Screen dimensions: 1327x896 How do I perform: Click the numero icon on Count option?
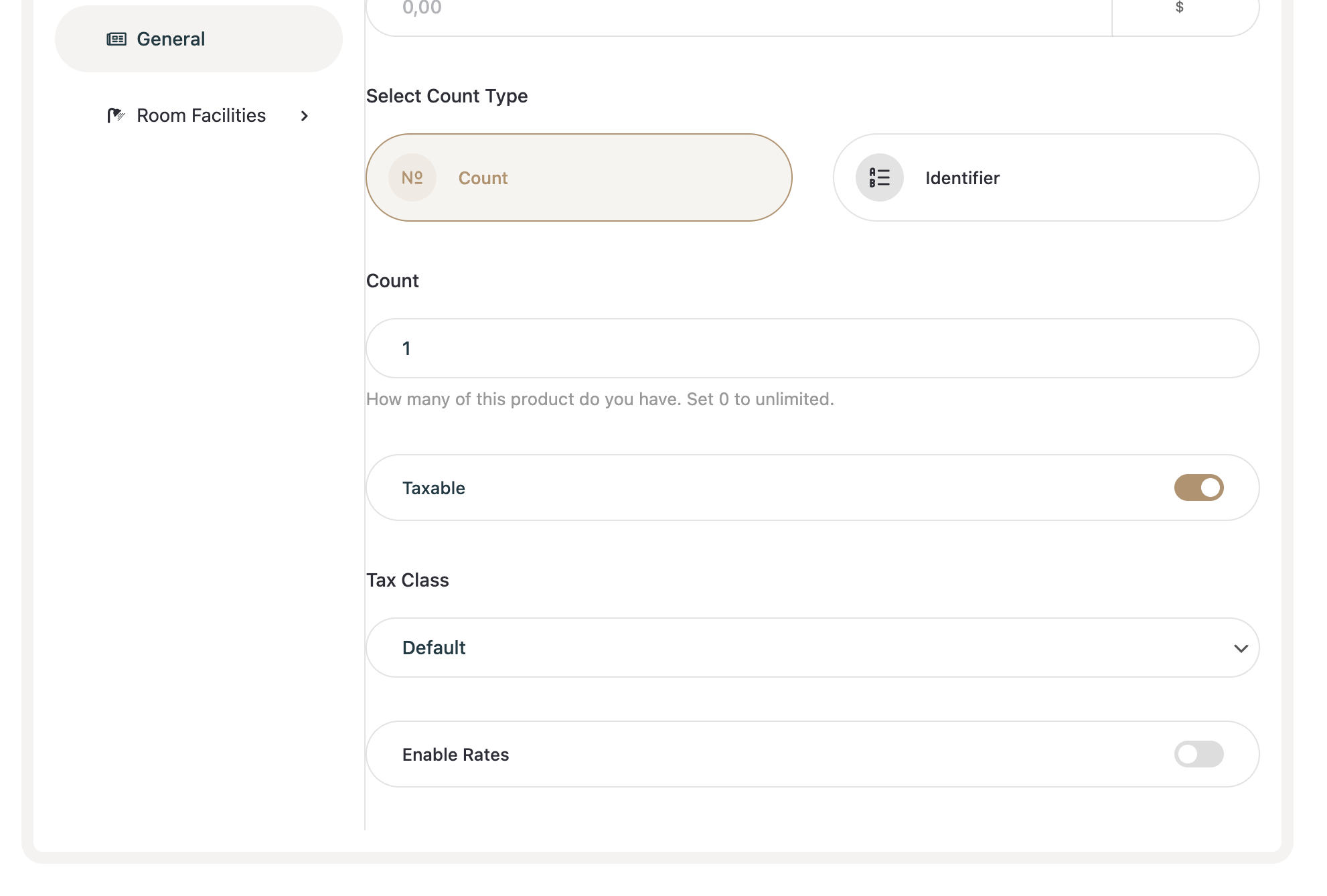click(412, 177)
